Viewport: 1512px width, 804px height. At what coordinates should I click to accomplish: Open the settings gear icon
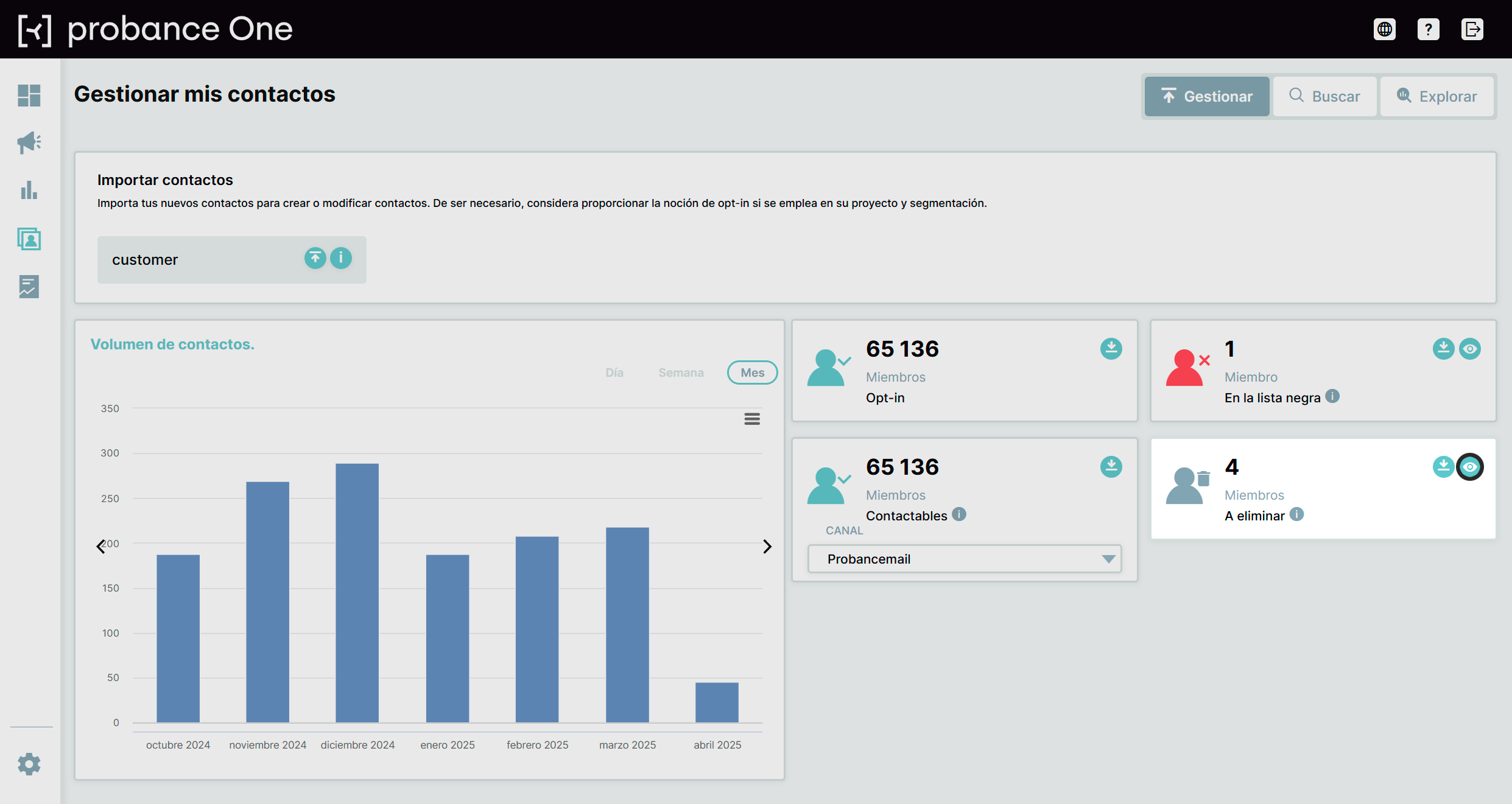(x=29, y=764)
